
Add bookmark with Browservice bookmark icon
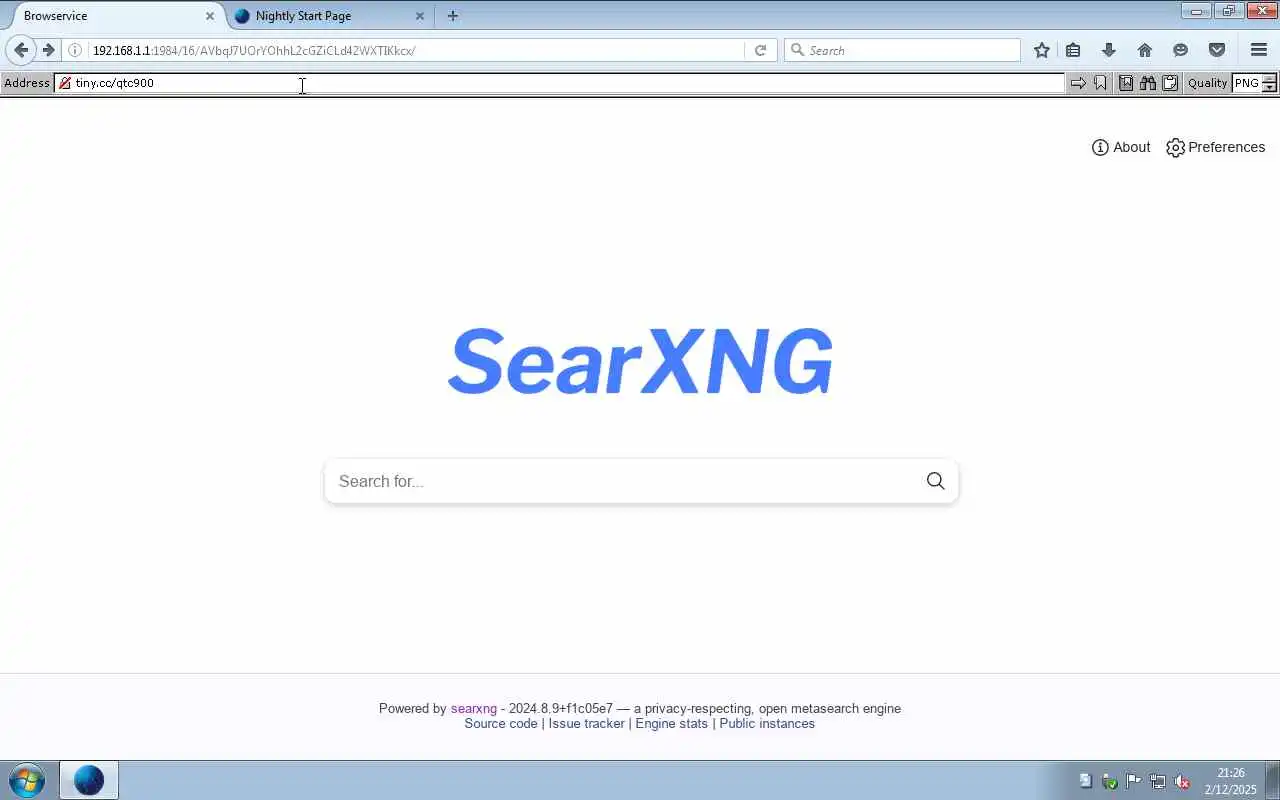click(1101, 83)
